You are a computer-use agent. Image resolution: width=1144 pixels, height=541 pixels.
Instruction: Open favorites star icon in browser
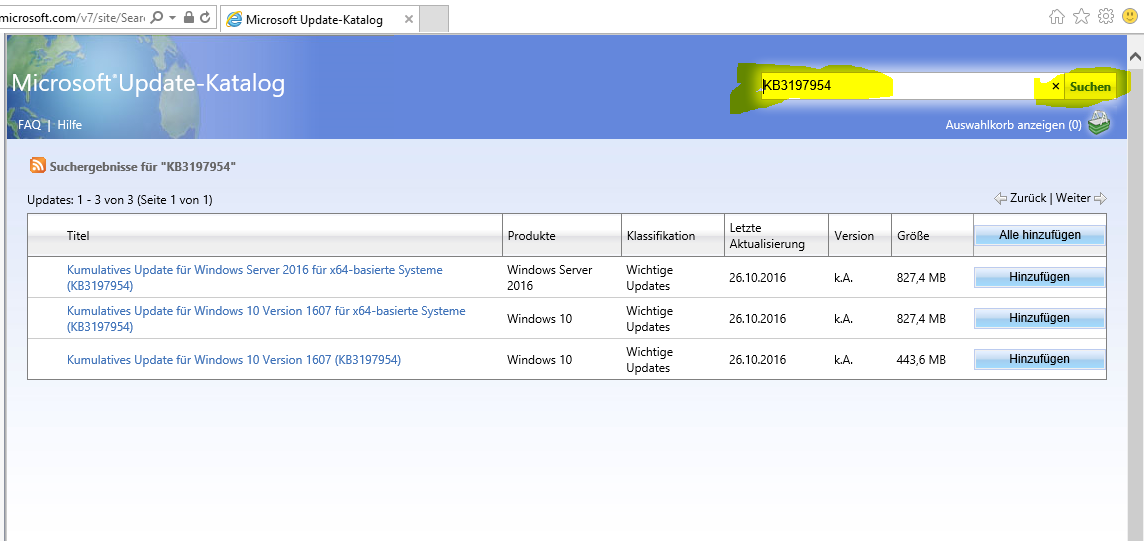point(1081,17)
